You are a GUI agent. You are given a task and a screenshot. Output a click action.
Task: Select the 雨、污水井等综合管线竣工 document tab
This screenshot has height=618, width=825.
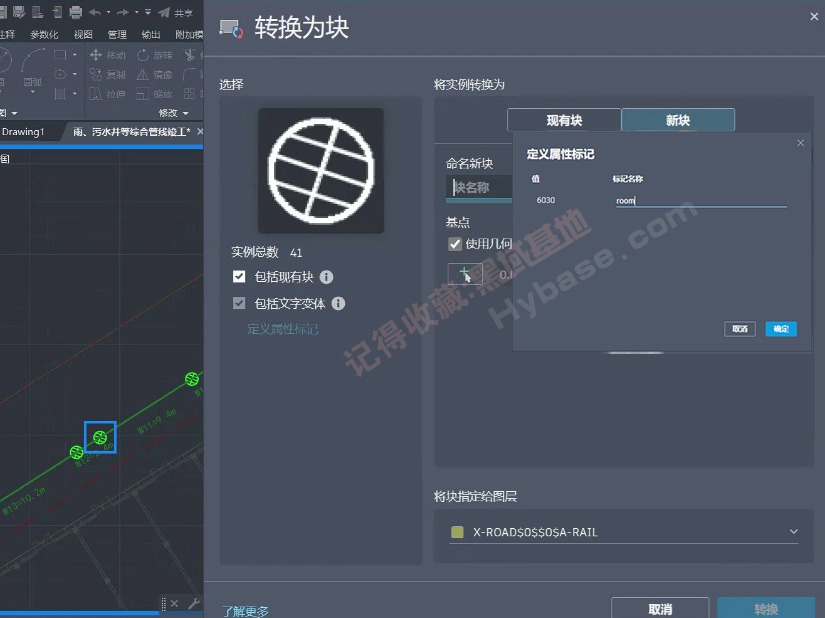(132, 131)
